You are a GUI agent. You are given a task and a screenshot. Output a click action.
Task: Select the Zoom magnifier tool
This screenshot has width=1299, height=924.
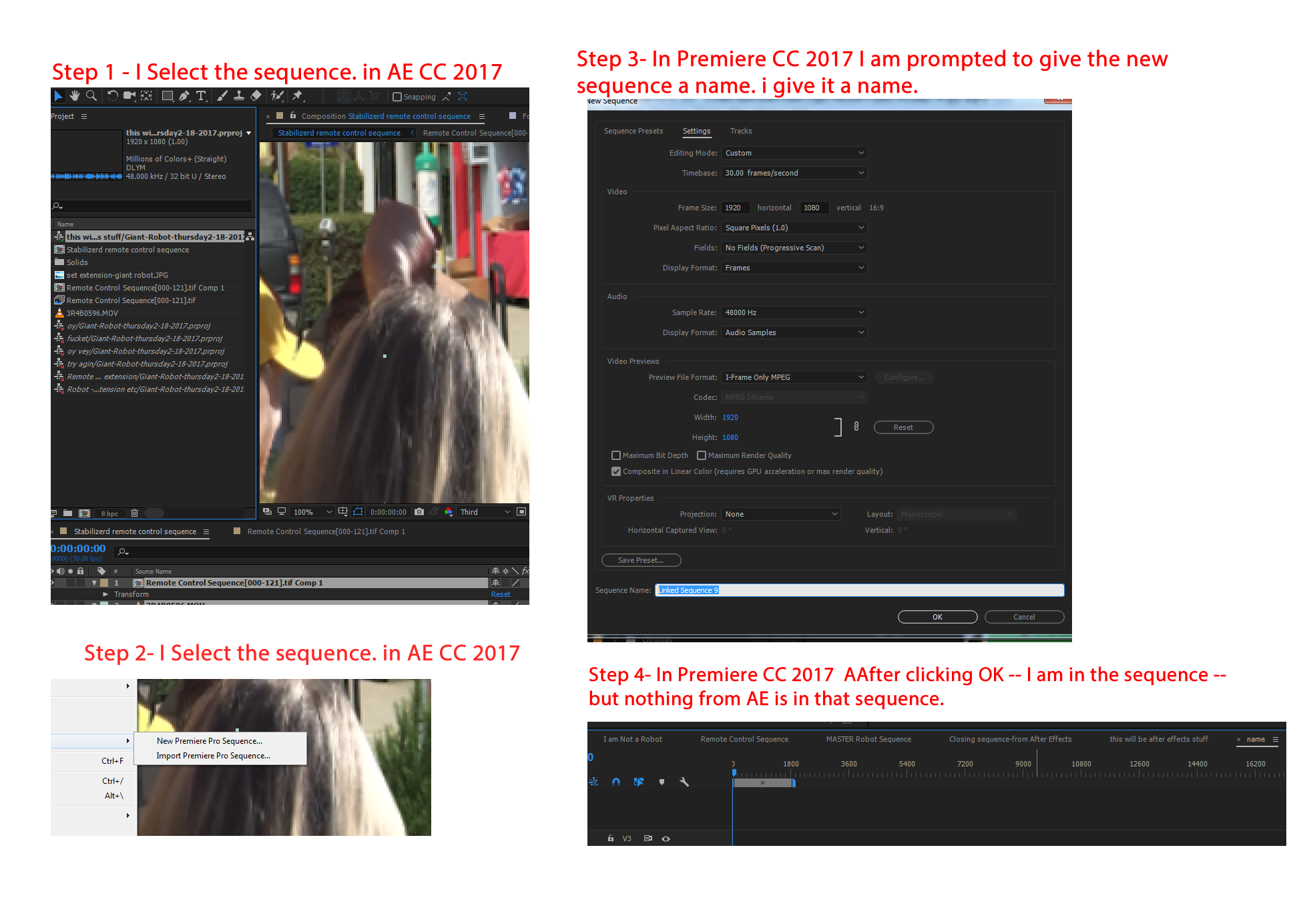click(x=91, y=96)
